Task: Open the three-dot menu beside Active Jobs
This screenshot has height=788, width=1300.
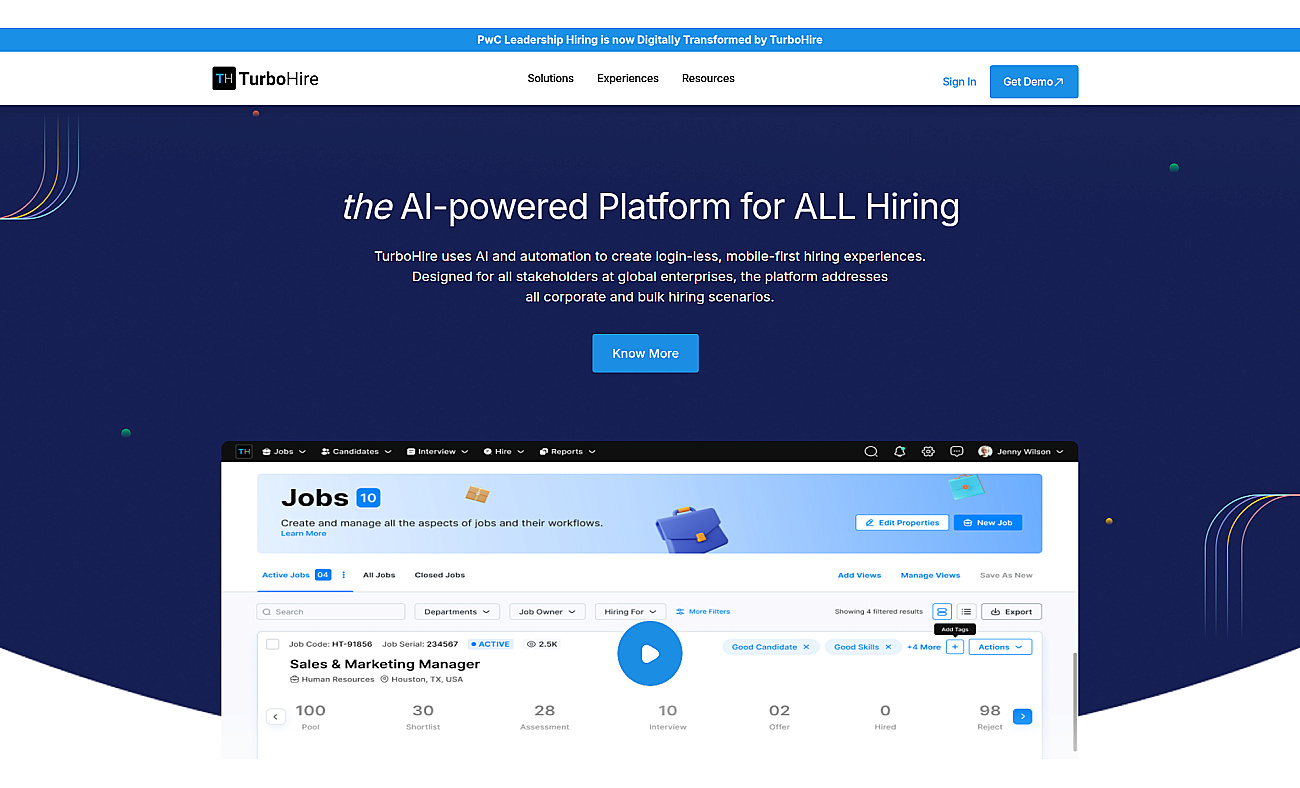Action: (344, 575)
